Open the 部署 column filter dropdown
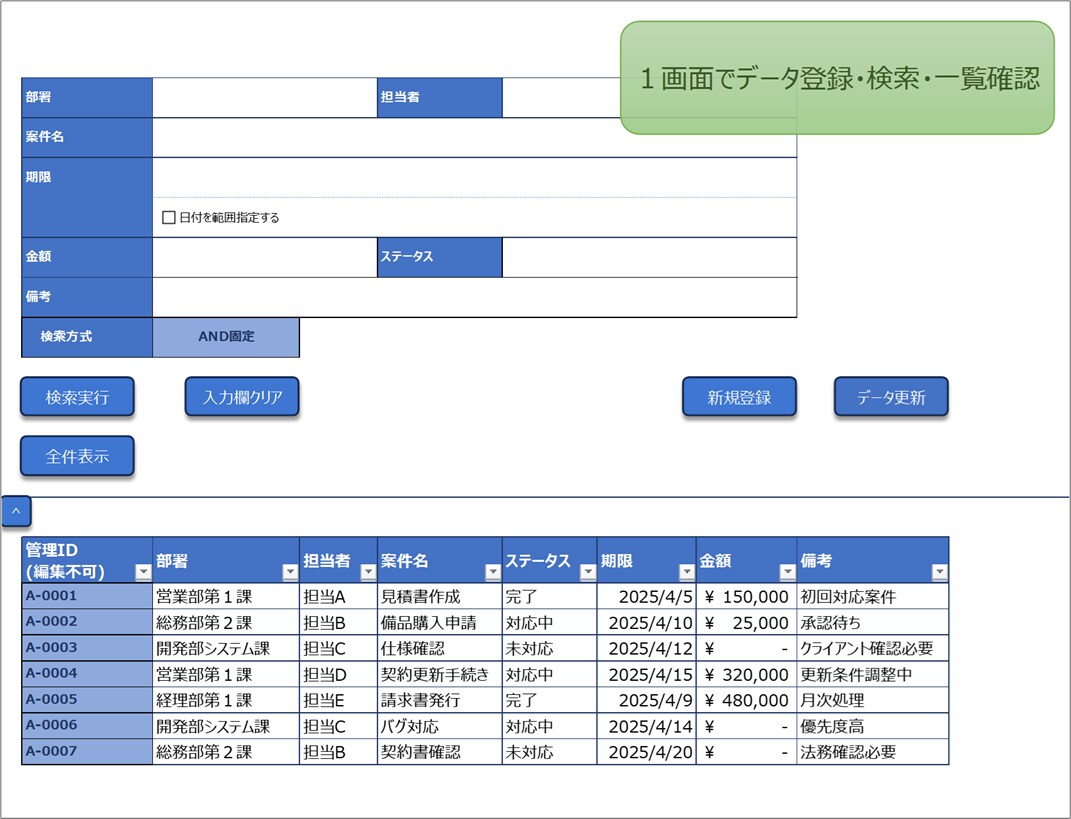The image size is (1071, 819). (x=290, y=572)
